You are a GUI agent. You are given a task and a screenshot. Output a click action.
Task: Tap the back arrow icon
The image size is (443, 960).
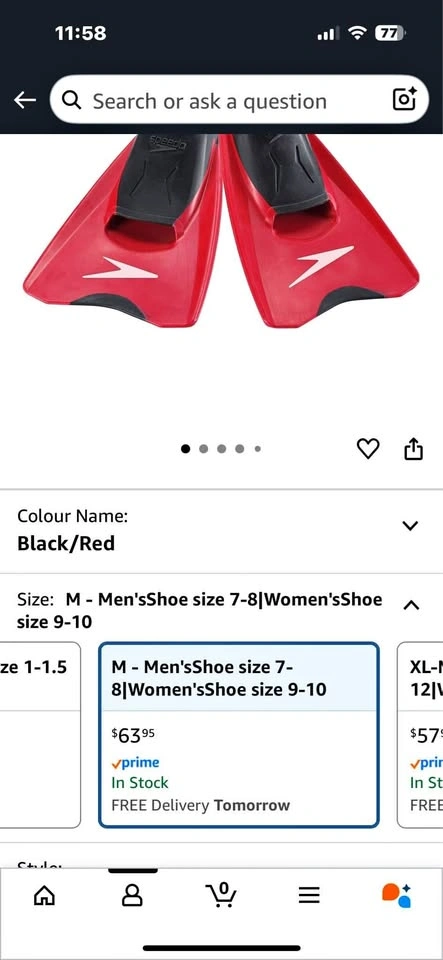pyautogui.click(x=25, y=100)
